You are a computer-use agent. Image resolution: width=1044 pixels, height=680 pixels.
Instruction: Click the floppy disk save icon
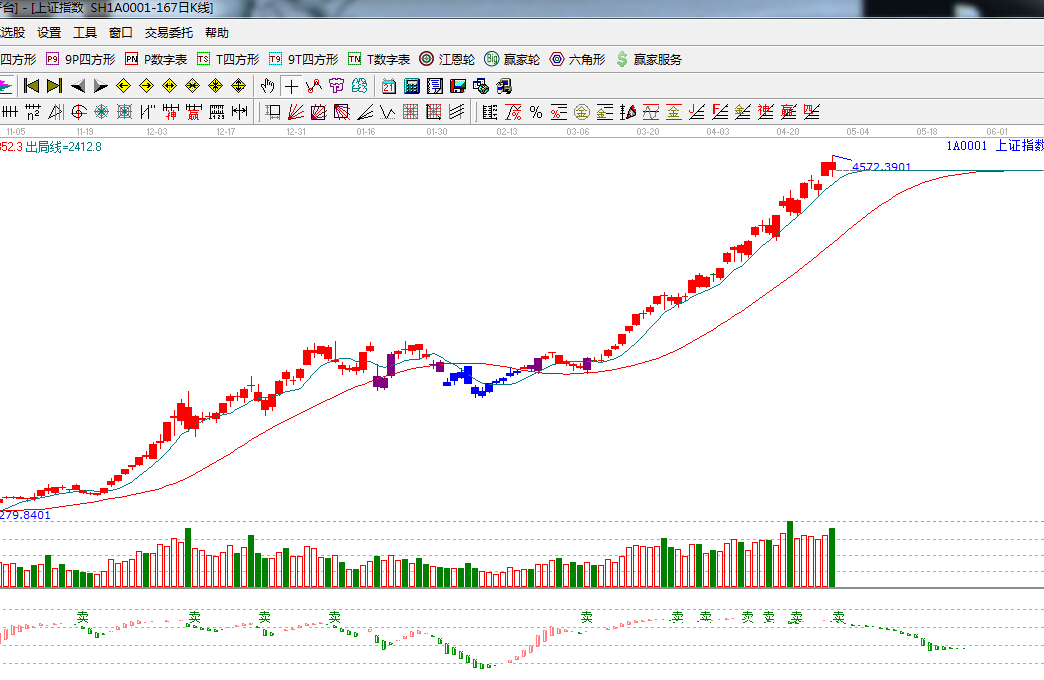pyautogui.click(x=457, y=85)
